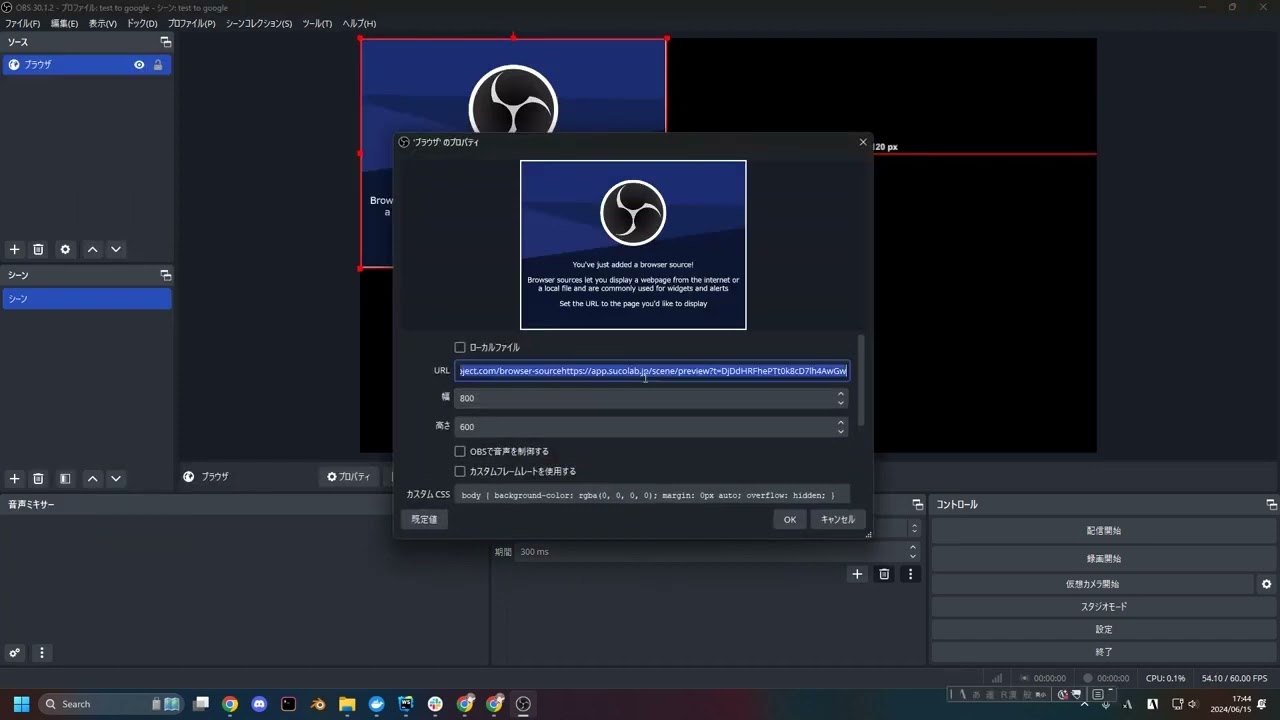The image size is (1280, 720).
Task: Decrease width 800 value with down arrow
Action: pos(841,402)
